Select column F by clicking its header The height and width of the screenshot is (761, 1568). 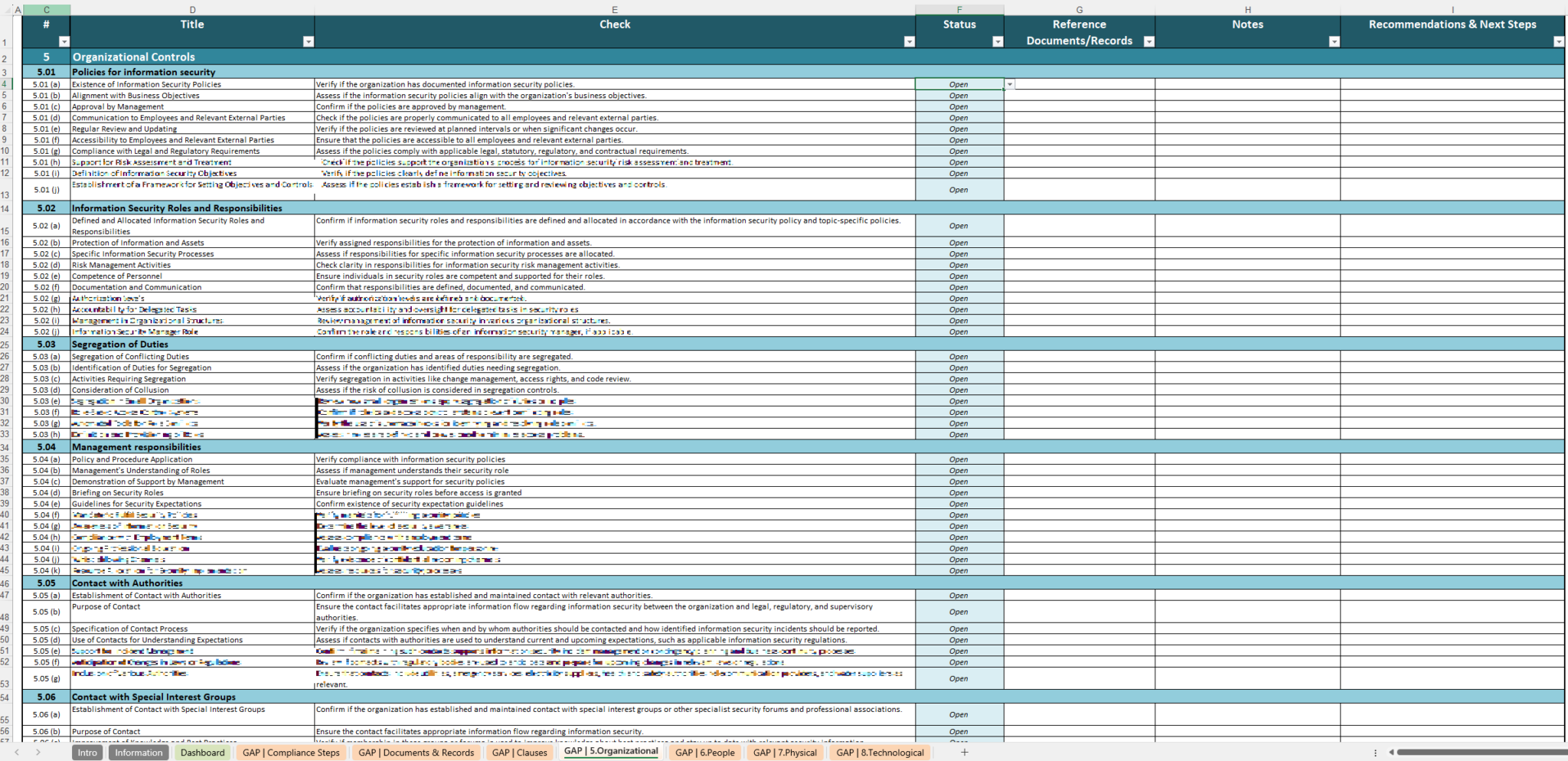click(x=961, y=10)
